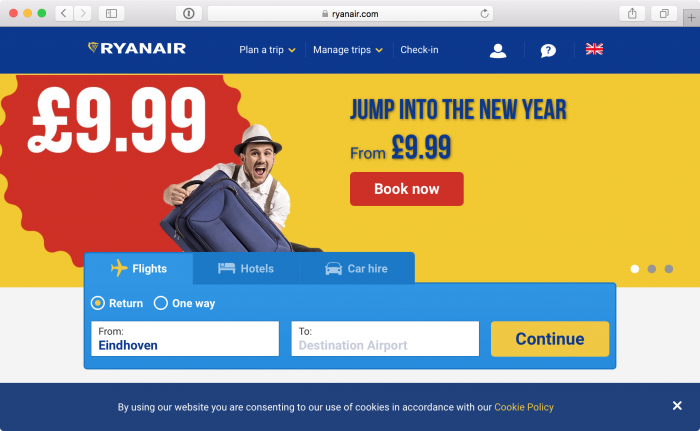Open the Cookie Policy link
The width and height of the screenshot is (700, 431).
(x=524, y=407)
